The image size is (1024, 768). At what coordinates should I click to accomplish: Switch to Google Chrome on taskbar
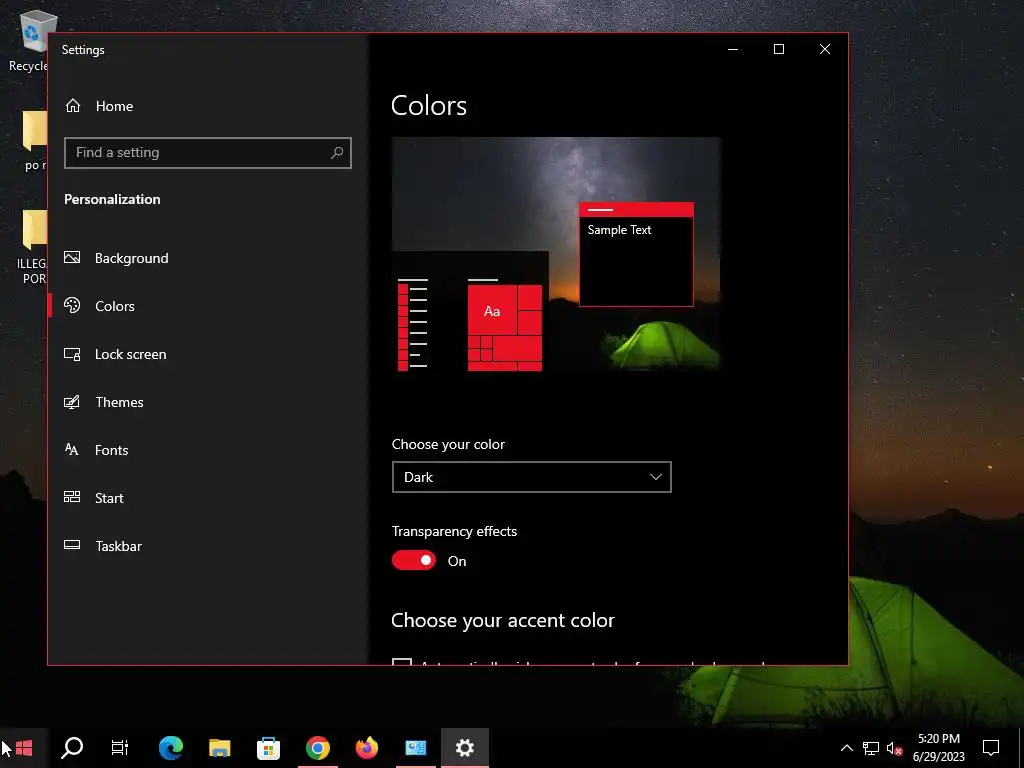coord(317,748)
